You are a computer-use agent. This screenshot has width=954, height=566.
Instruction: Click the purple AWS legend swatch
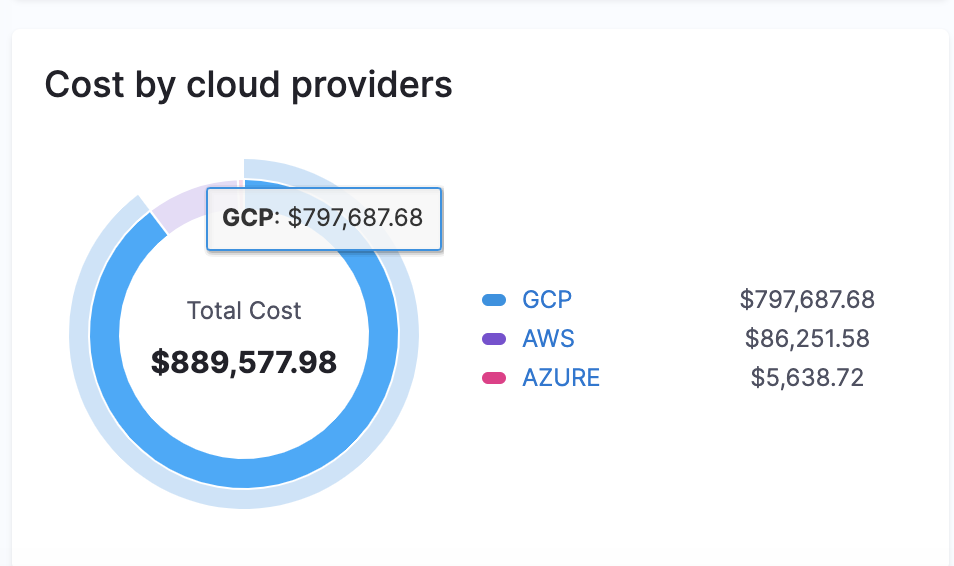(x=494, y=339)
